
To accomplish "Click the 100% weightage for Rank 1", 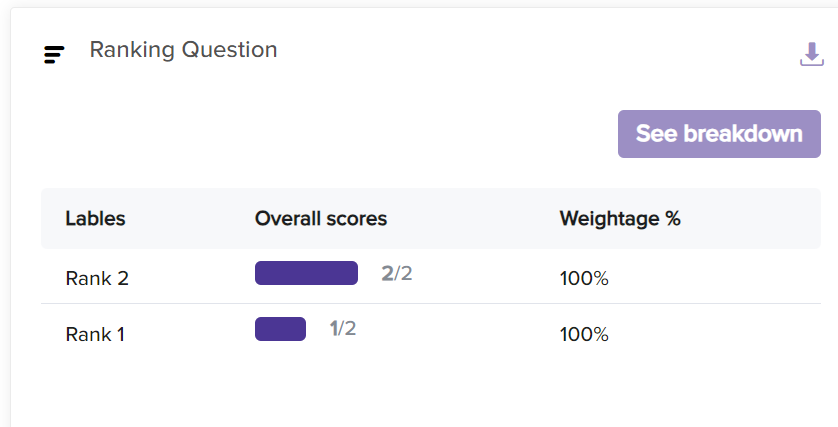I will tap(584, 334).
